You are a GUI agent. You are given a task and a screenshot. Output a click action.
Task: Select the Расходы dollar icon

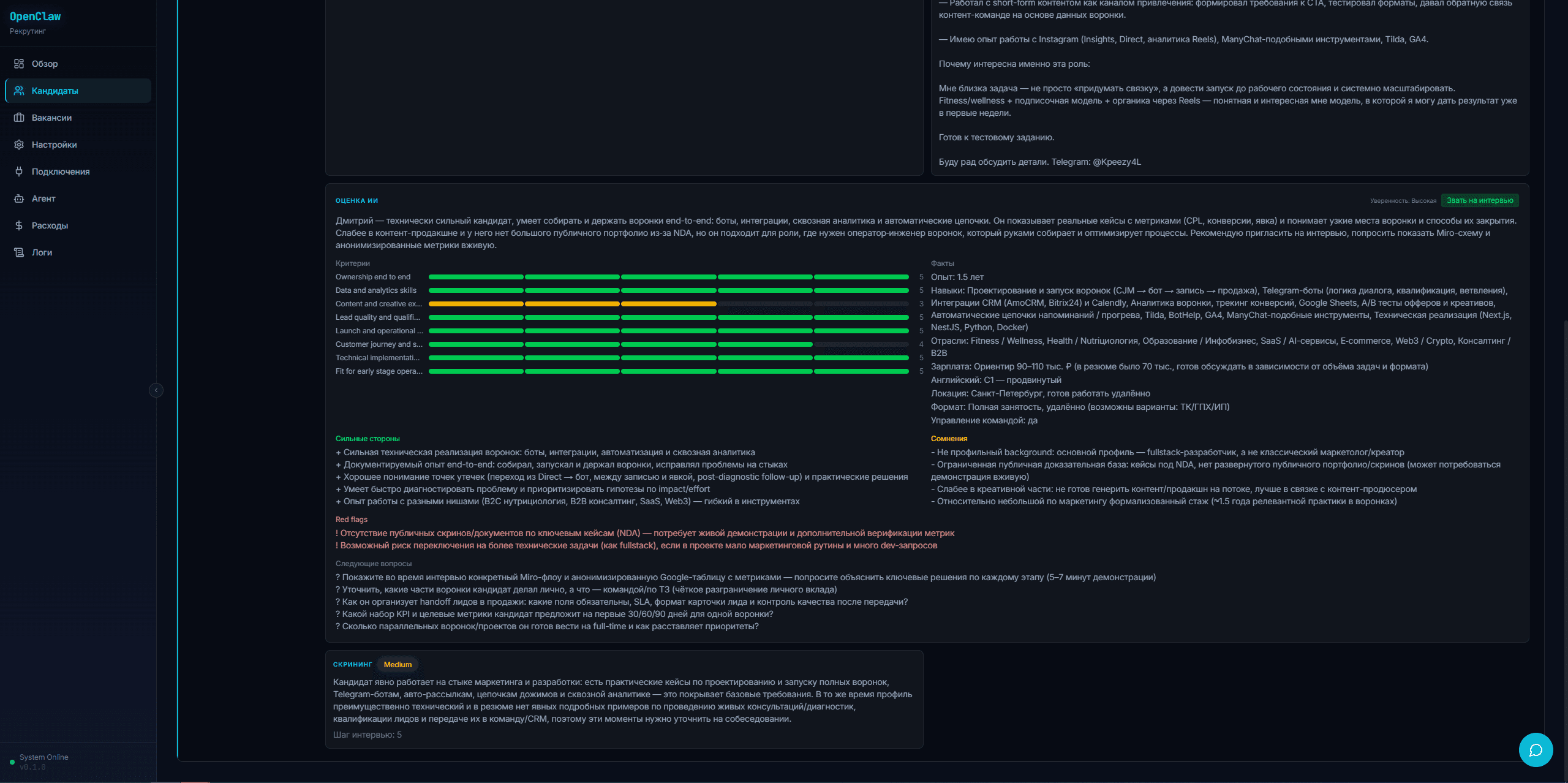[x=18, y=225]
